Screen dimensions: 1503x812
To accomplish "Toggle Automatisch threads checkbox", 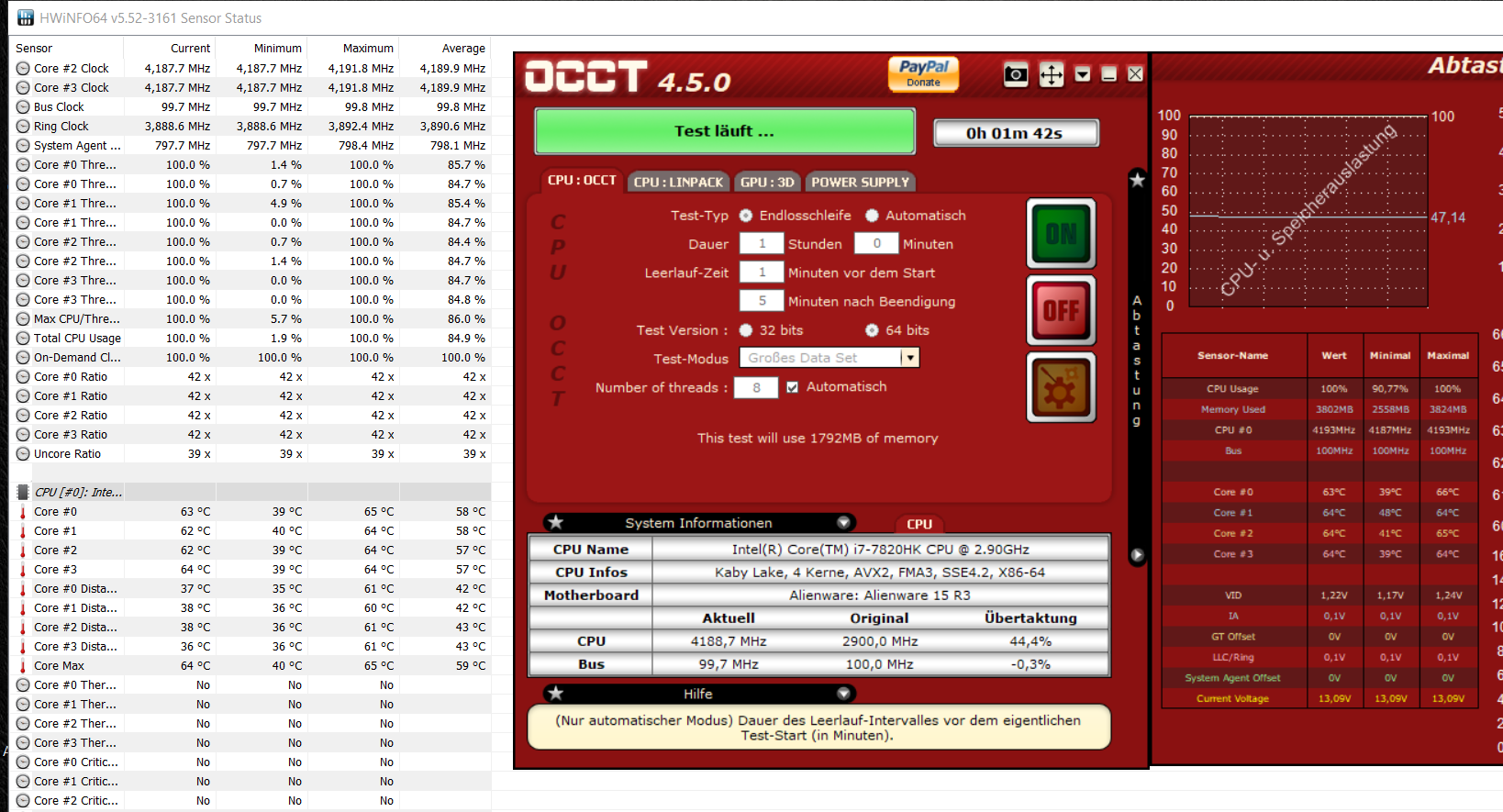I will 793,387.
